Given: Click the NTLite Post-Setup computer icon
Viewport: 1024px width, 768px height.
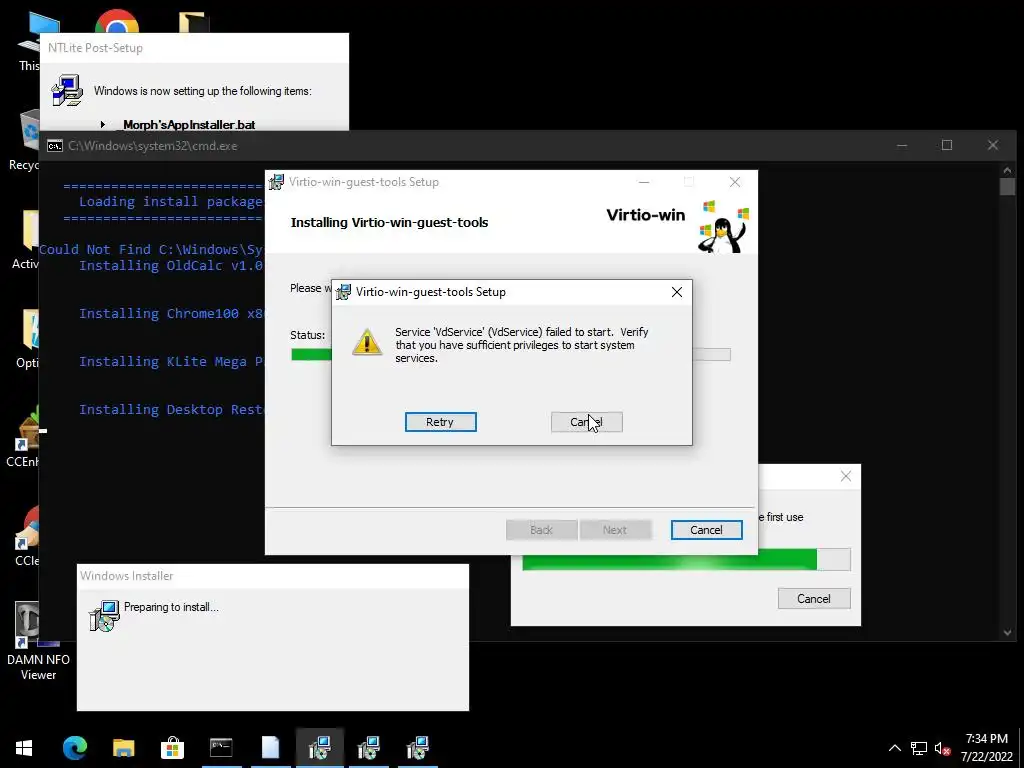Looking at the screenshot, I should point(67,91).
